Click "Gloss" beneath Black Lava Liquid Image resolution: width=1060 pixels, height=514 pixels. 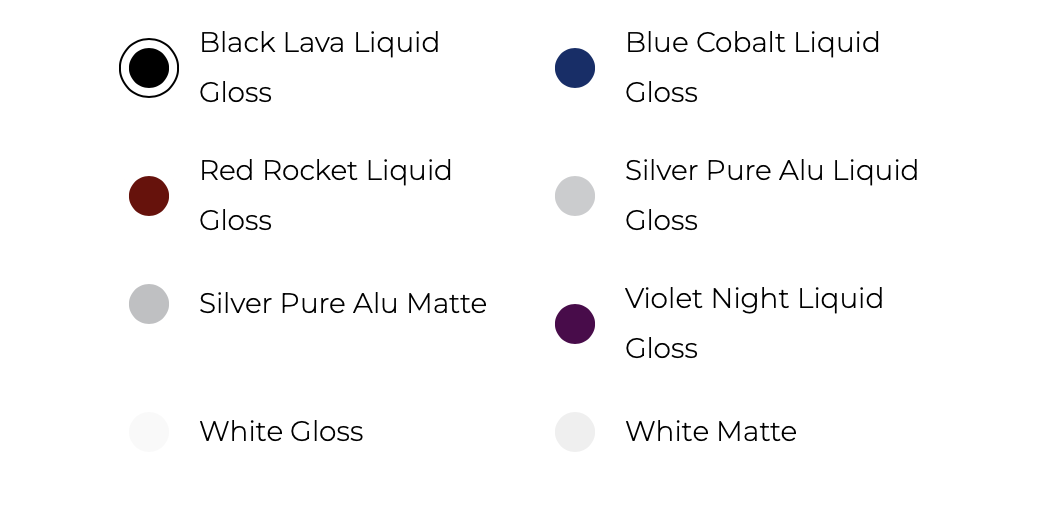pyautogui.click(x=235, y=93)
